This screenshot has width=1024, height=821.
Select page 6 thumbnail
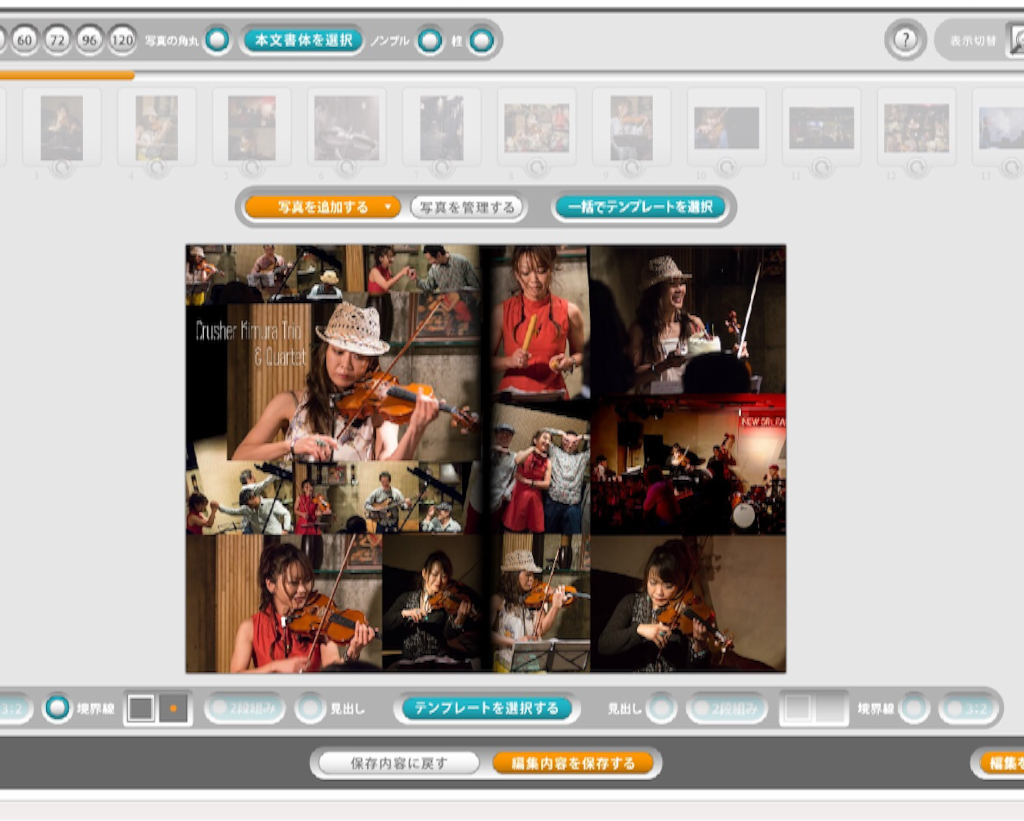click(x=347, y=128)
